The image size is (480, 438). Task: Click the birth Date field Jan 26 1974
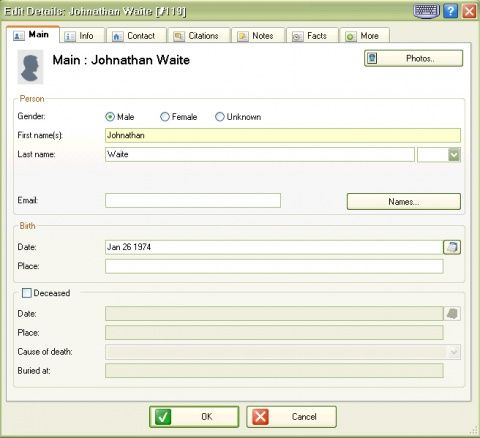pos(274,247)
